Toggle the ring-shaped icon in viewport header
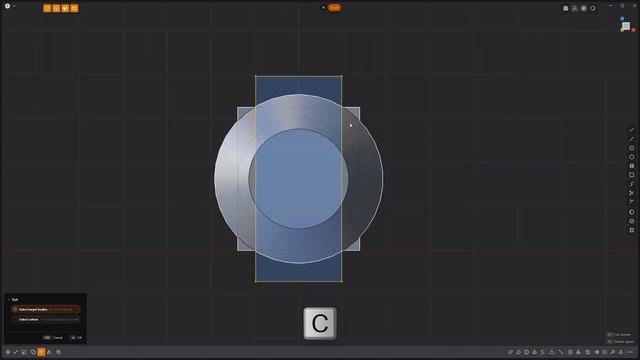Image resolution: width=640 pixels, height=360 pixels. [x=593, y=8]
